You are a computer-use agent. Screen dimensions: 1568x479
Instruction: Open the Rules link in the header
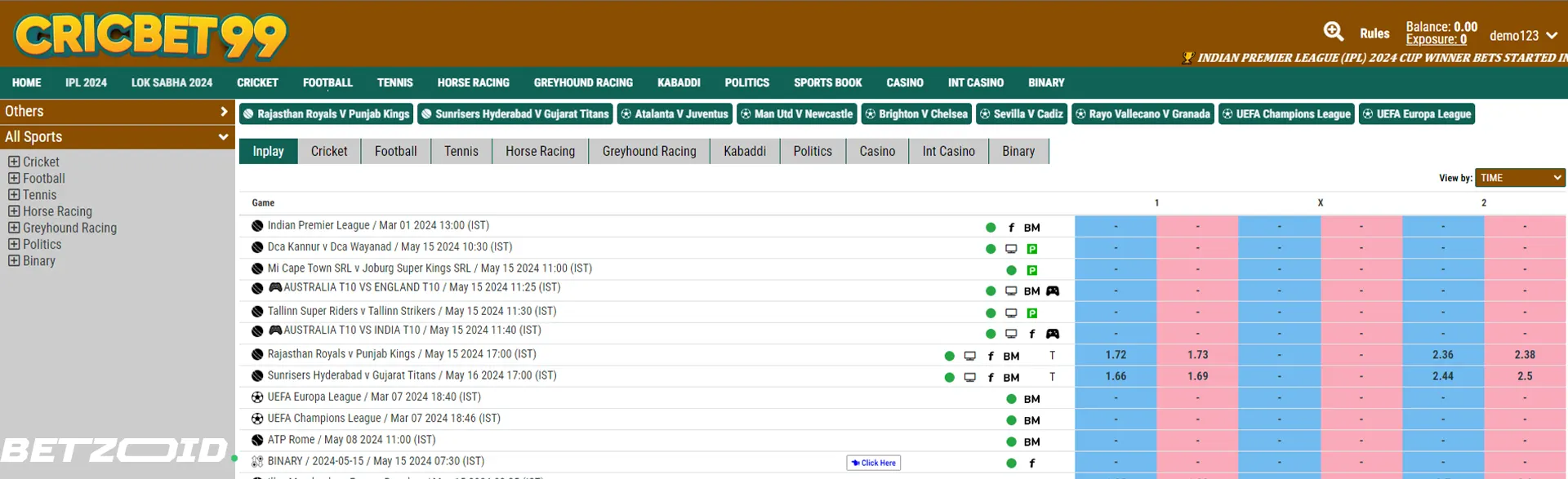(x=1374, y=33)
